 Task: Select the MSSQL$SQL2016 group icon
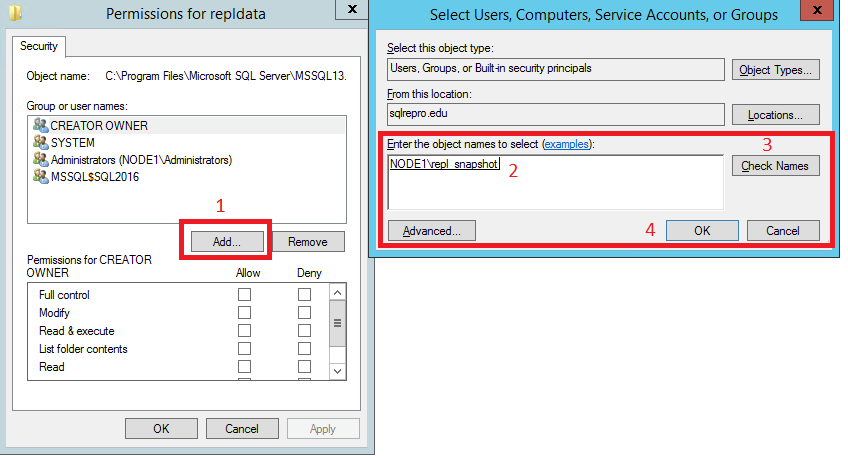[41, 176]
